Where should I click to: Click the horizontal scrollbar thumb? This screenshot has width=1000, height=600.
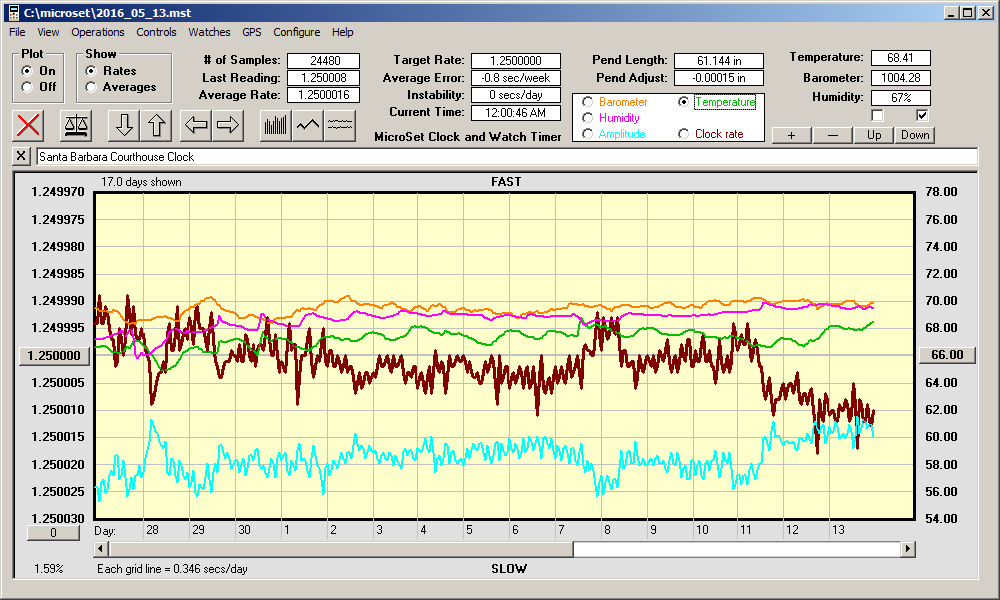[x=341, y=548]
